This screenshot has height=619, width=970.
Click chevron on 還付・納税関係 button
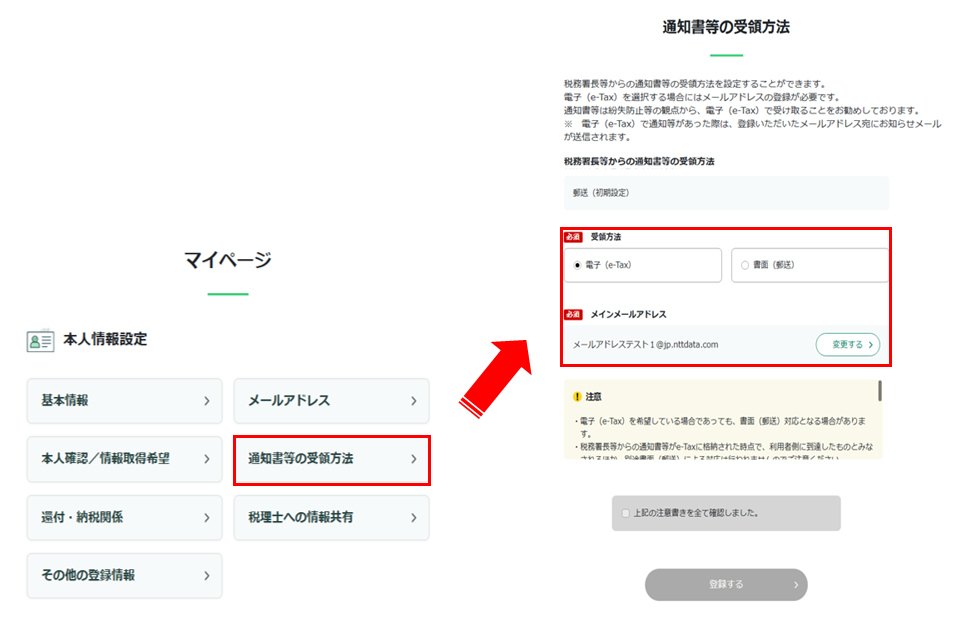(207, 518)
